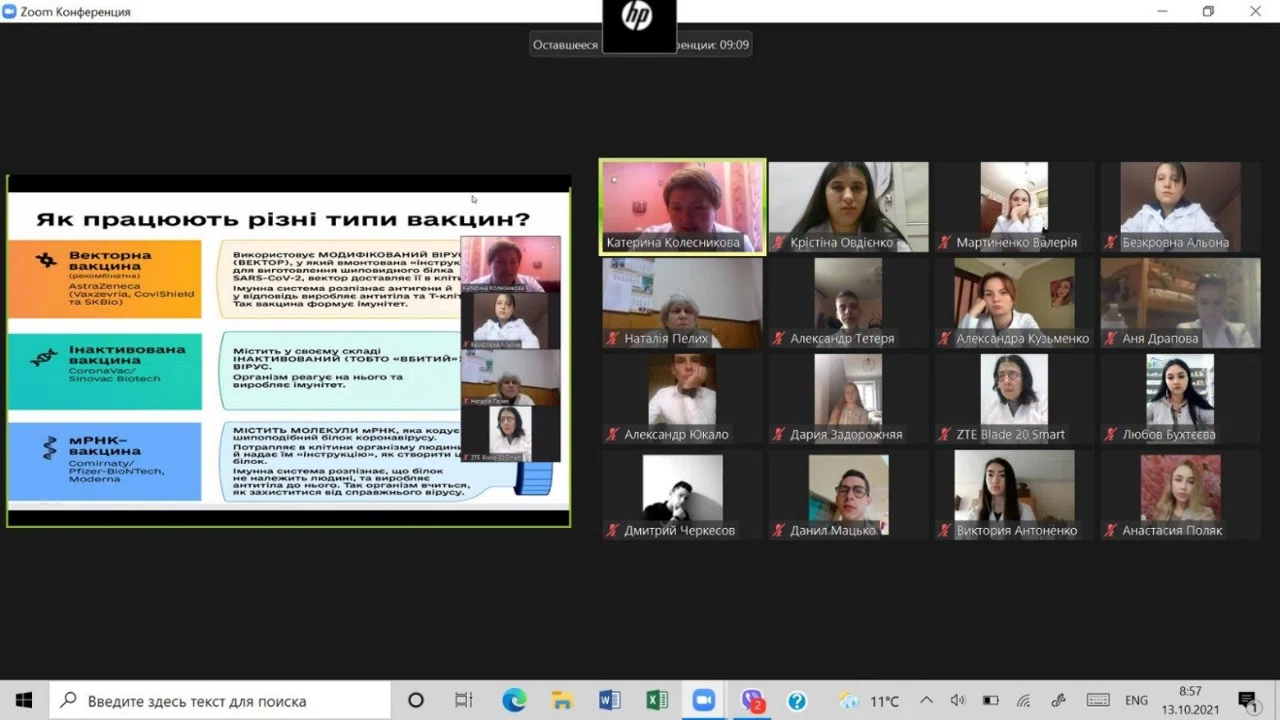Open the clock showing 8:57 13.10.2021
Screen dimensions: 1280x720
(1190, 700)
